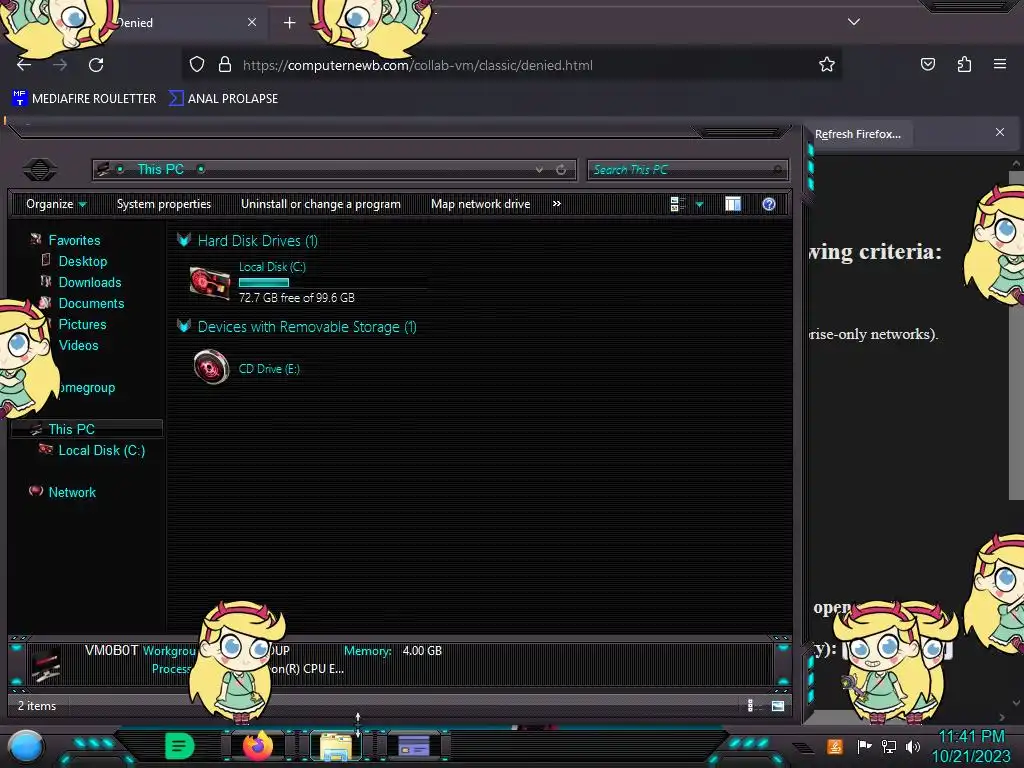Click Refresh Firefox notification button

click(x=857, y=135)
